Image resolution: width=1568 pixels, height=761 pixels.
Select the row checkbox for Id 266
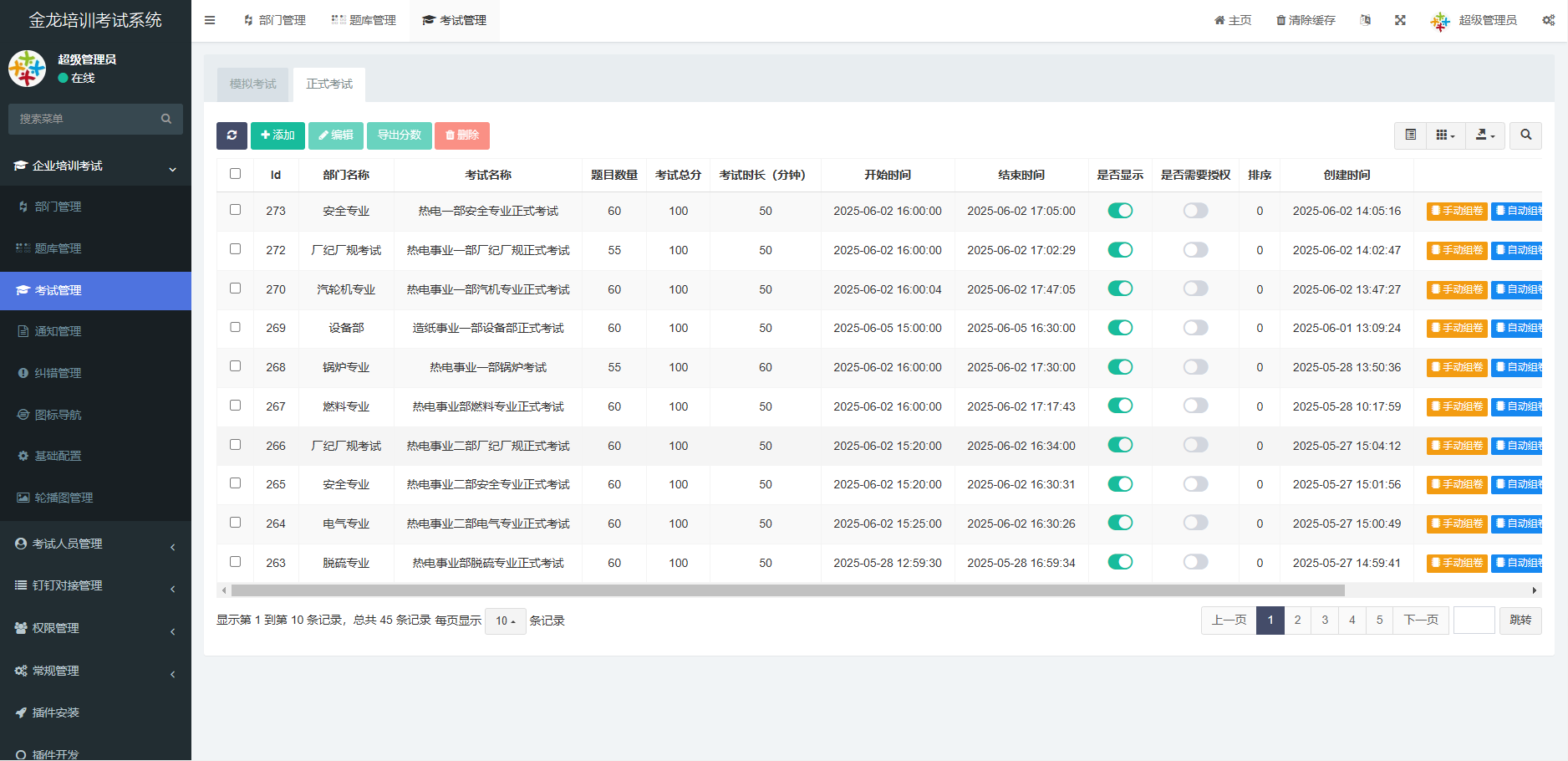(x=235, y=445)
